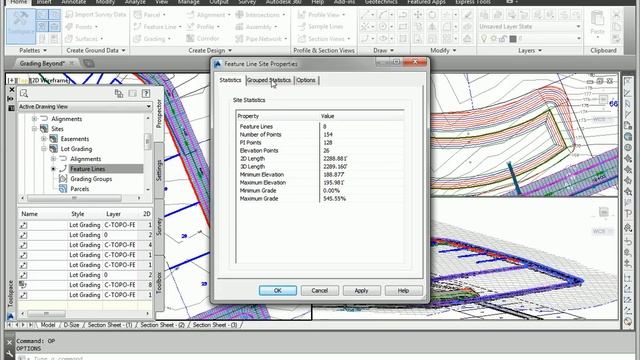
Task: Click the Intersections tool icon
Action: tap(239, 15)
